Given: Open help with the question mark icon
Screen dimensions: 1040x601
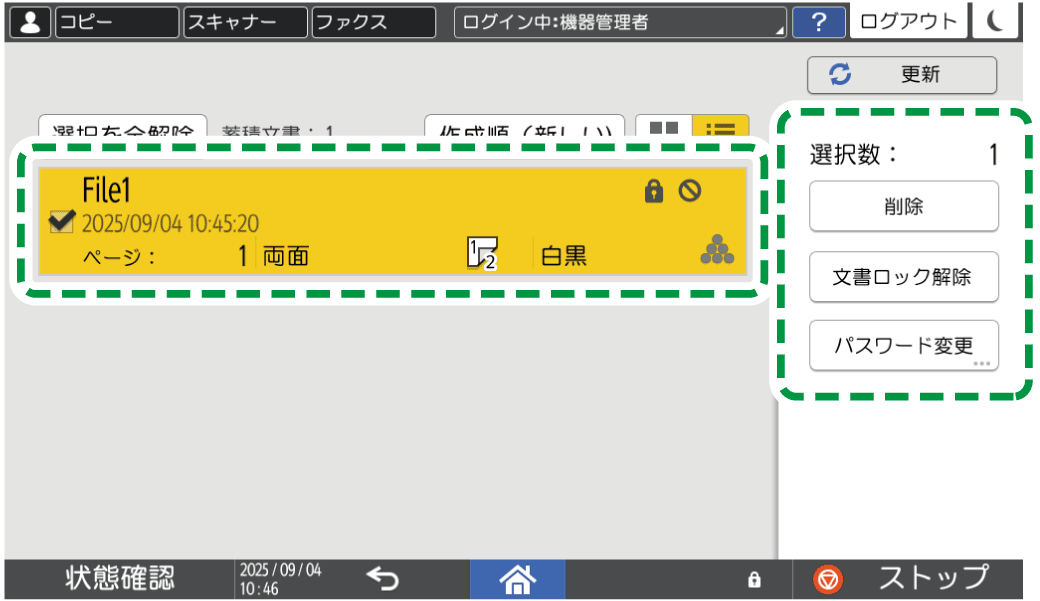Looking at the screenshot, I should (818, 22).
